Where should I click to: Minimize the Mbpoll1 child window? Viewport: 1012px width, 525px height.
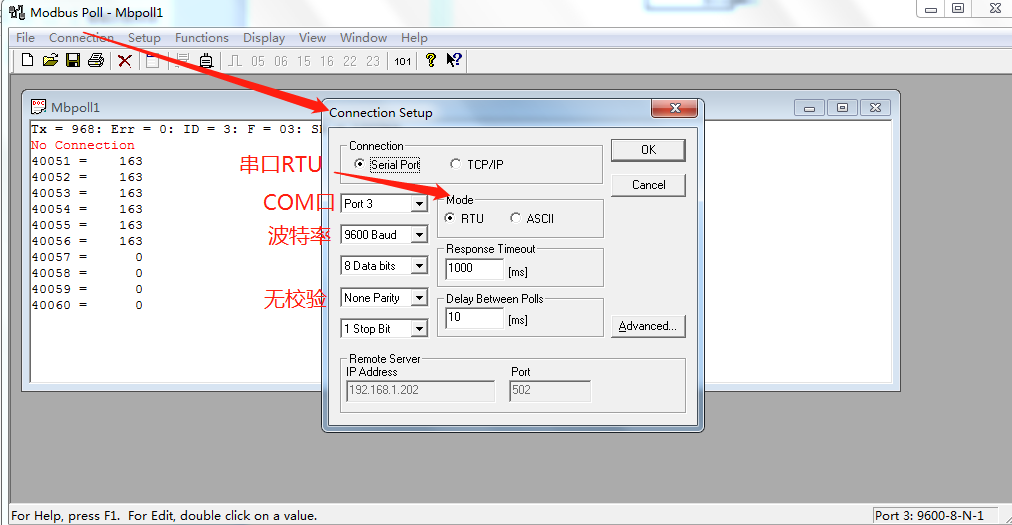(809, 108)
